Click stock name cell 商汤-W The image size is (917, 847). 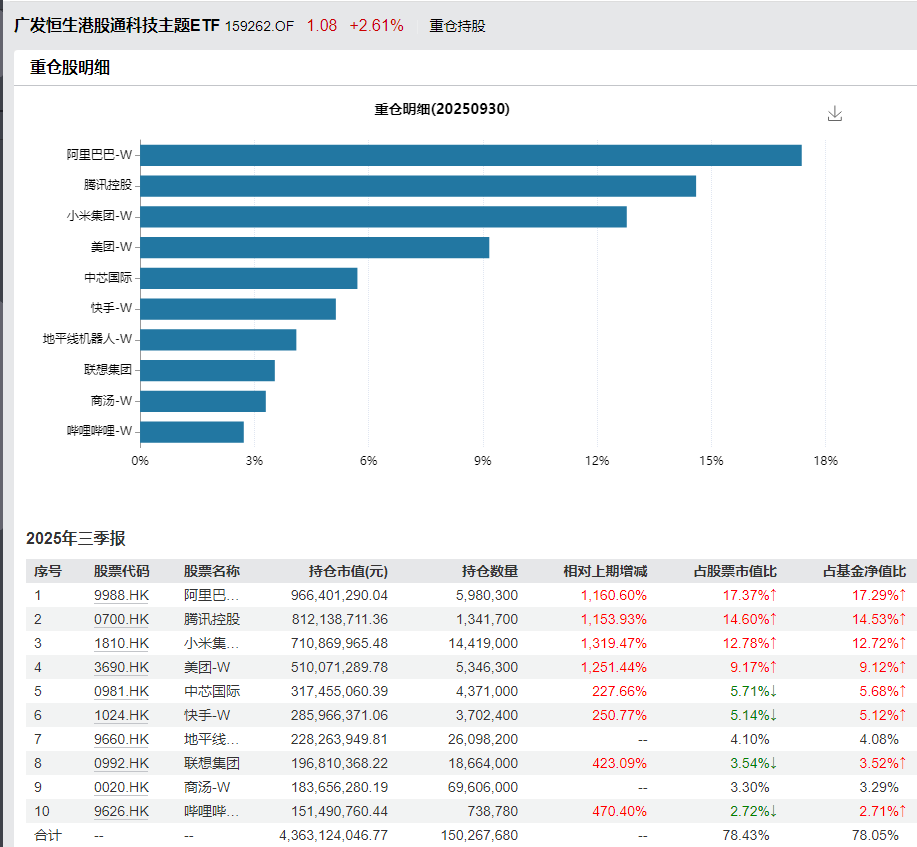coord(207,787)
